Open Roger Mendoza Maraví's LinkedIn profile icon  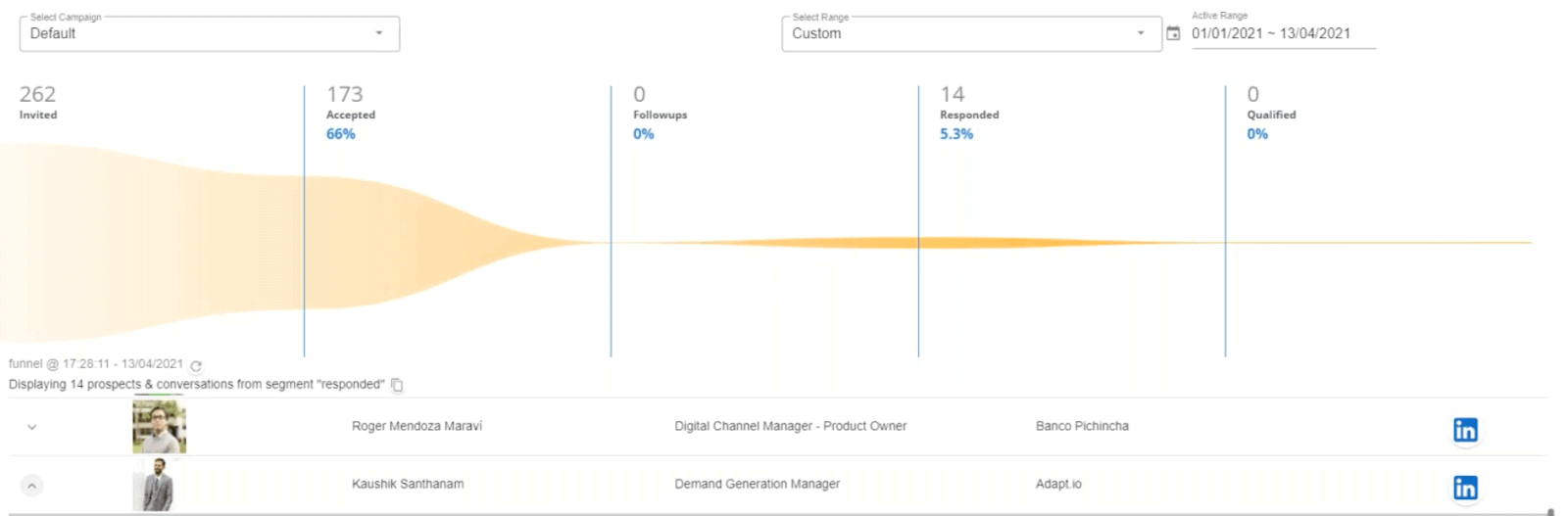pos(1465,430)
